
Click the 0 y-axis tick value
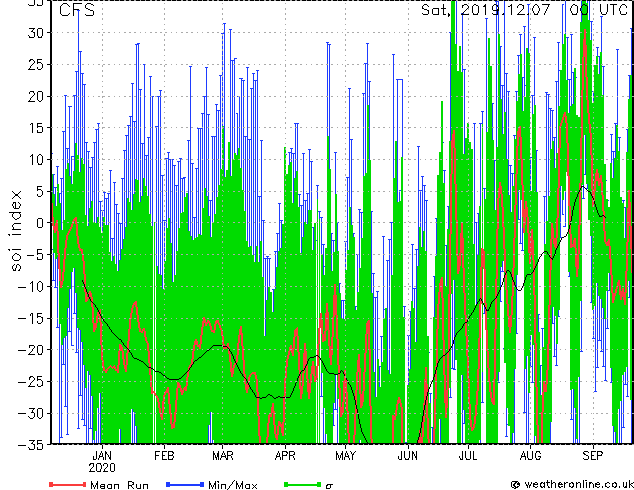pos(39,223)
